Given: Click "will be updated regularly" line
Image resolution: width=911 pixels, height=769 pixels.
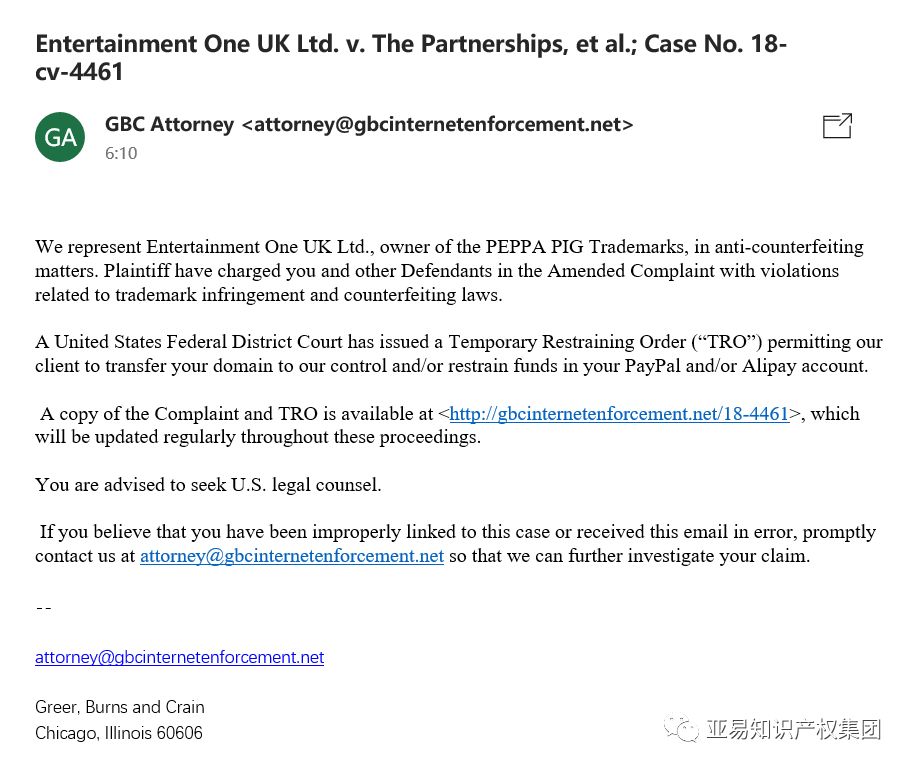Looking at the screenshot, I should (258, 437).
